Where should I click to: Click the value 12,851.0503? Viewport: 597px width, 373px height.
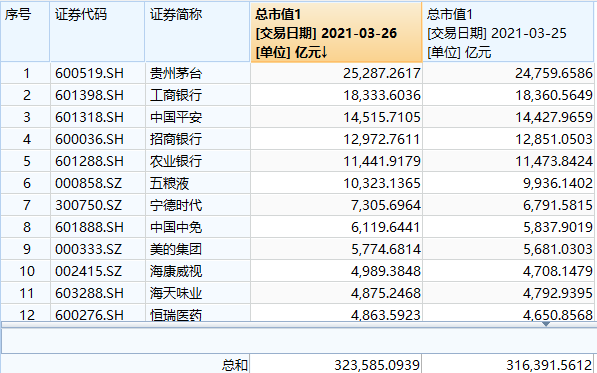click(554, 139)
